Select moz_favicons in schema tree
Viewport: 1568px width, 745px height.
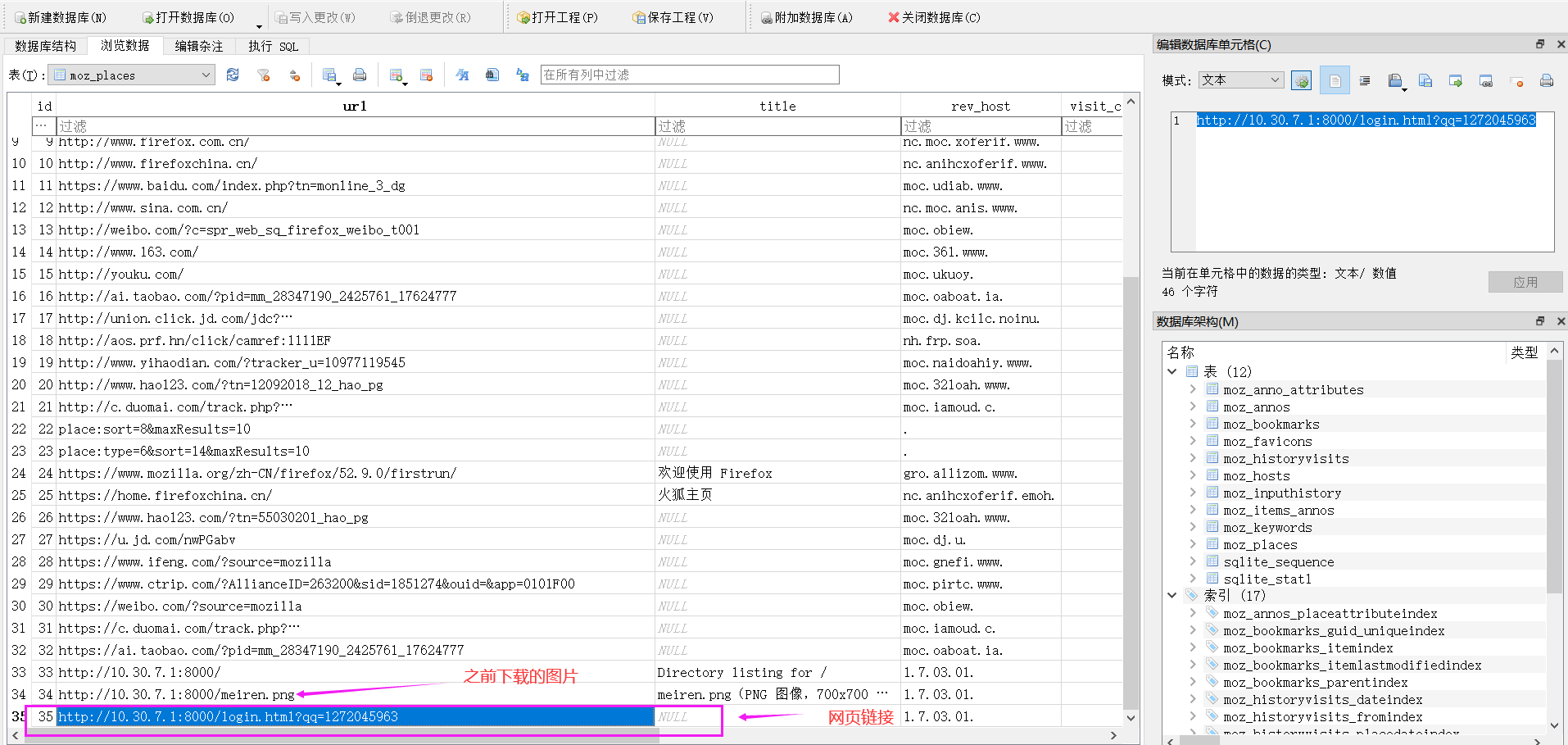click(x=1267, y=441)
